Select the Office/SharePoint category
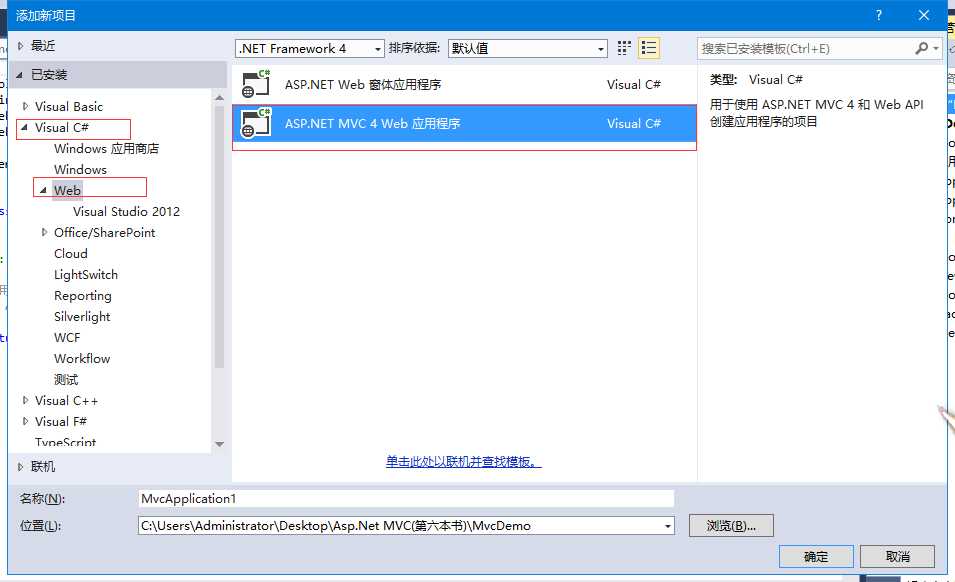The width and height of the screenshot is (955, 582). [x=104, y=233]
